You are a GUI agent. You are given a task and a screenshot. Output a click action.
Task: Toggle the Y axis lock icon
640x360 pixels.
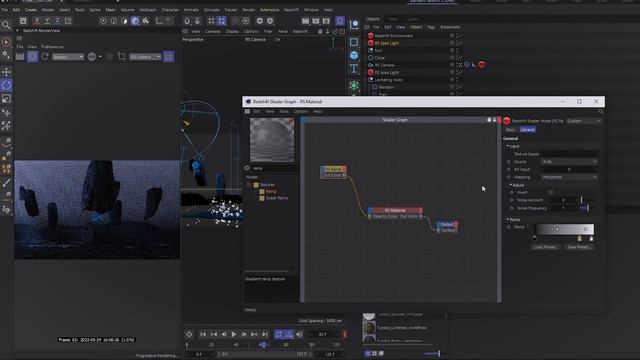[47, 20]
